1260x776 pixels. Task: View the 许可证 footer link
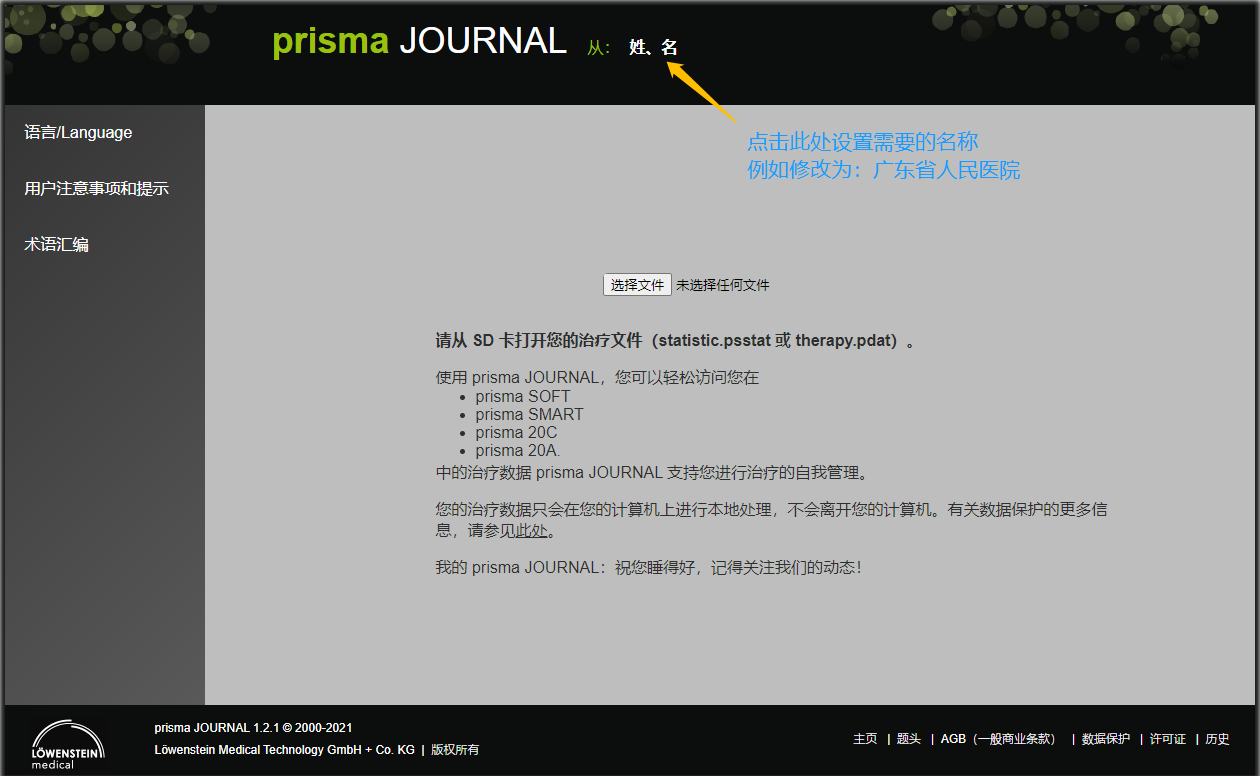1167,739
